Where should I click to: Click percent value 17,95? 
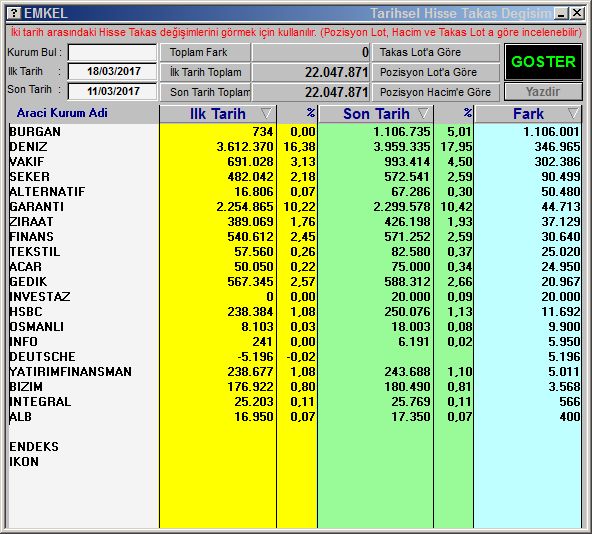[x=456, y=147]
